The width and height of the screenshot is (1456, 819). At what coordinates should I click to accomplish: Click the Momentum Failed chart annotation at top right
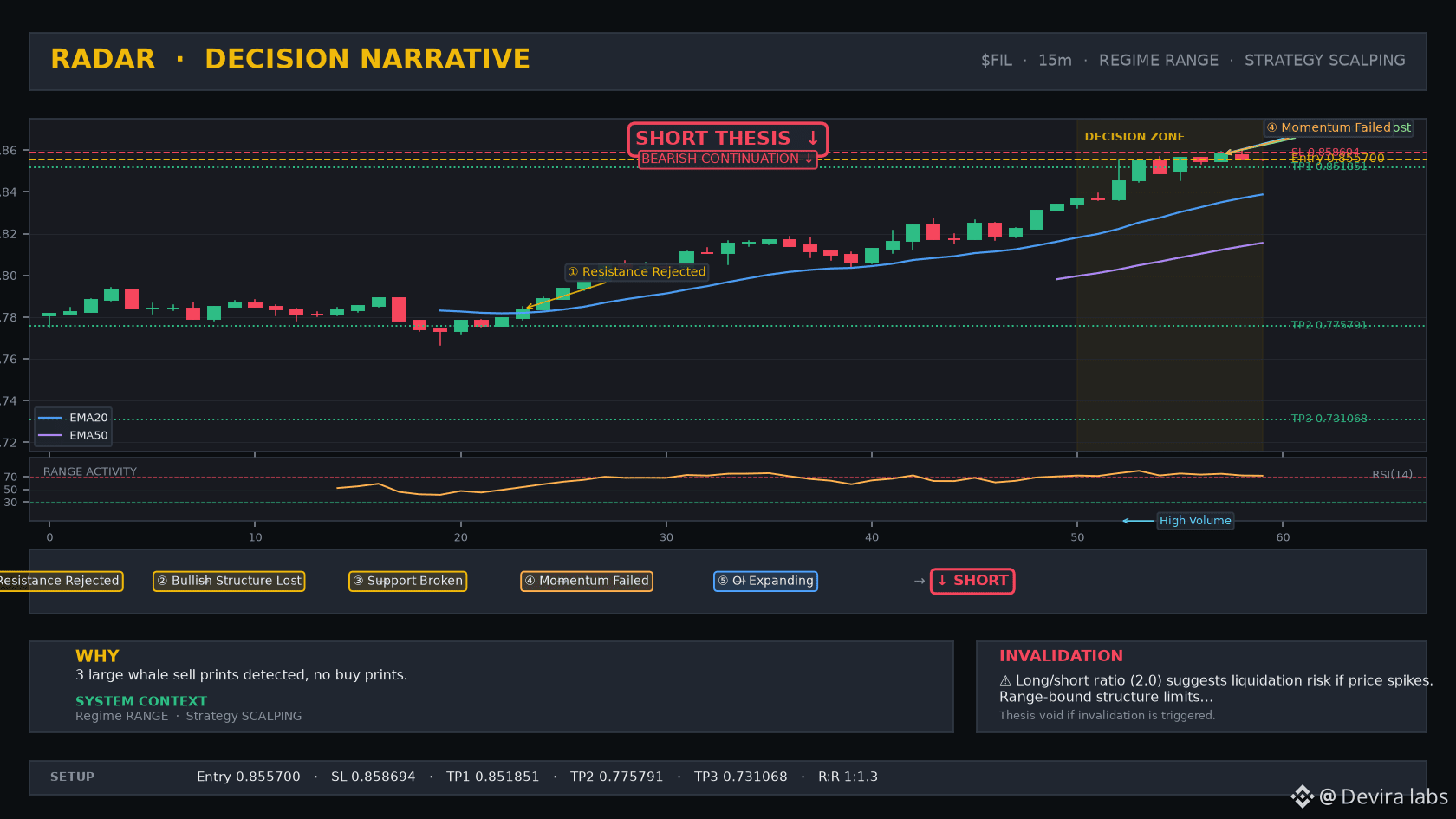[1329, 127]
